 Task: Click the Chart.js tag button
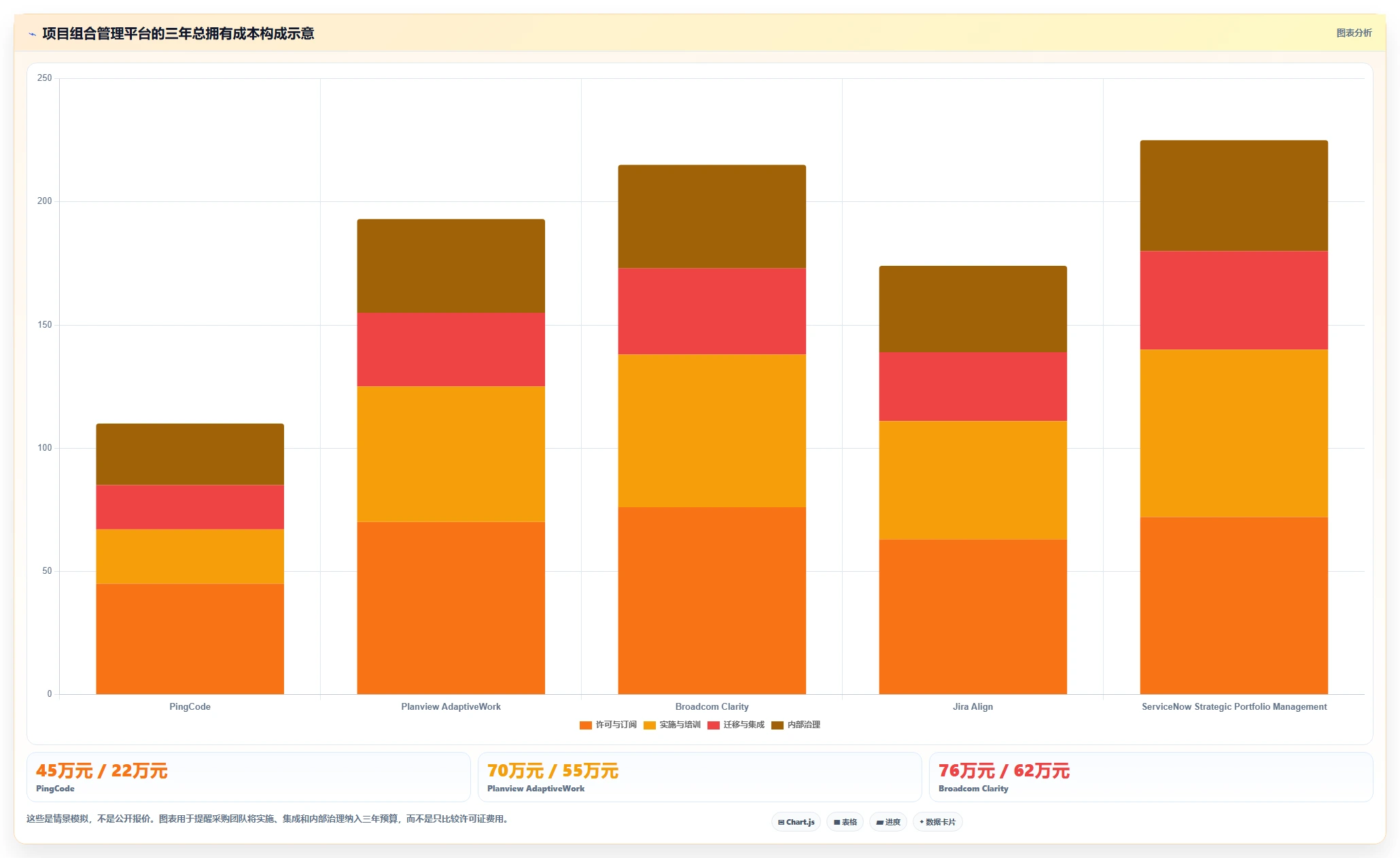(x=796, y=822)
